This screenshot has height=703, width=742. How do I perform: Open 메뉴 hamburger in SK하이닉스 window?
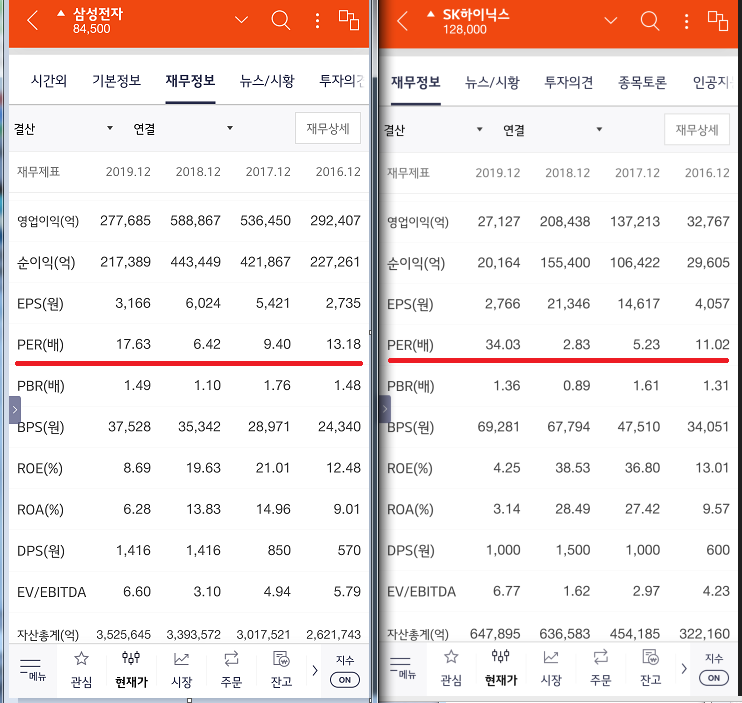[402, 668]
